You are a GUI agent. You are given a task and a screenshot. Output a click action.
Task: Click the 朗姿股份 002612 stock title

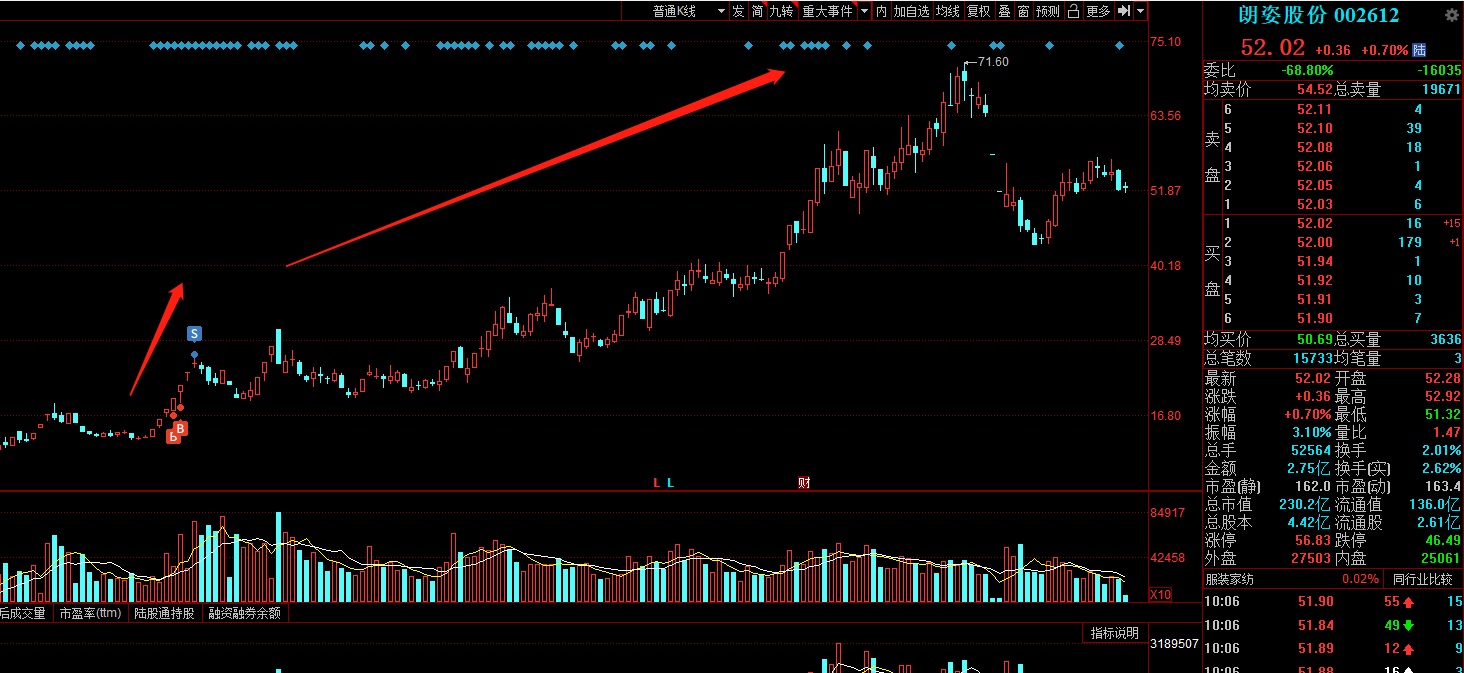[1318, 15]
